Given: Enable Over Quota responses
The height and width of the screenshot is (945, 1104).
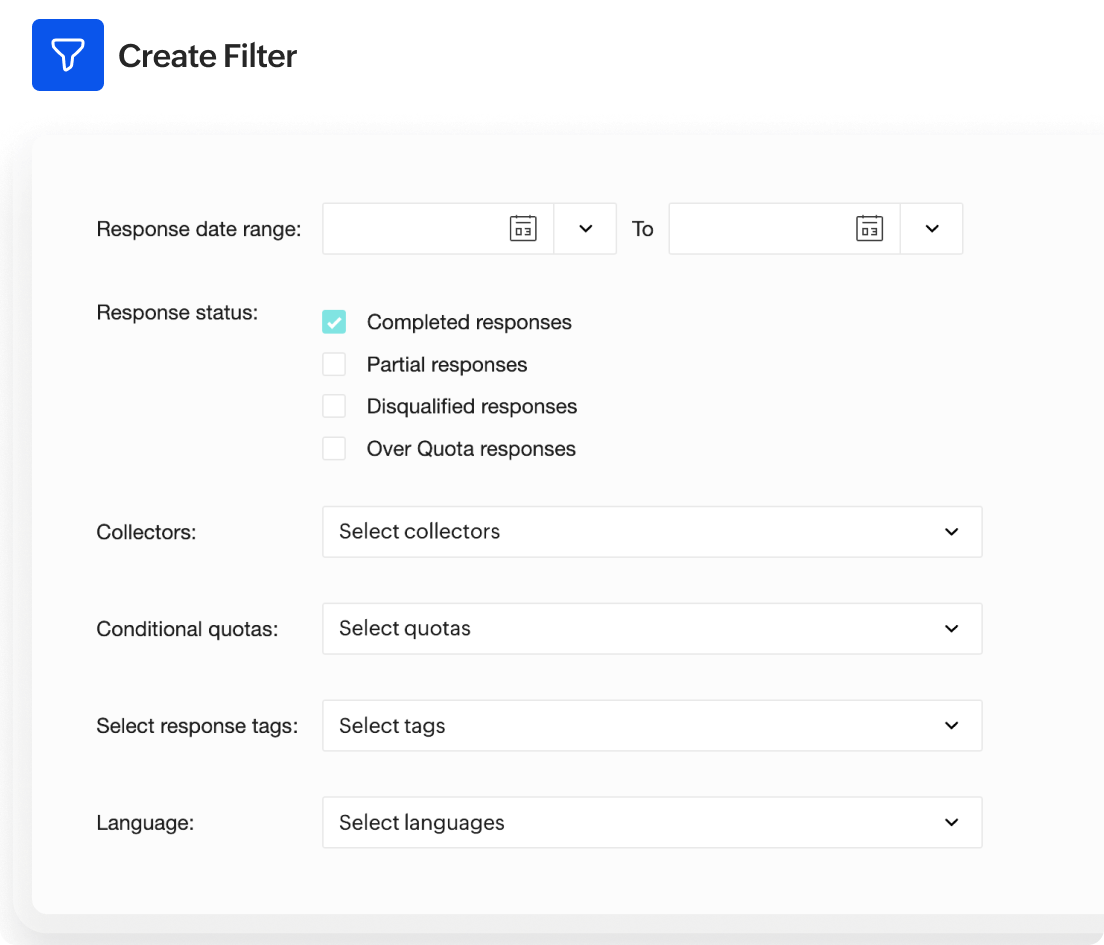Looking at the screenshot, I should click(334, 448).
